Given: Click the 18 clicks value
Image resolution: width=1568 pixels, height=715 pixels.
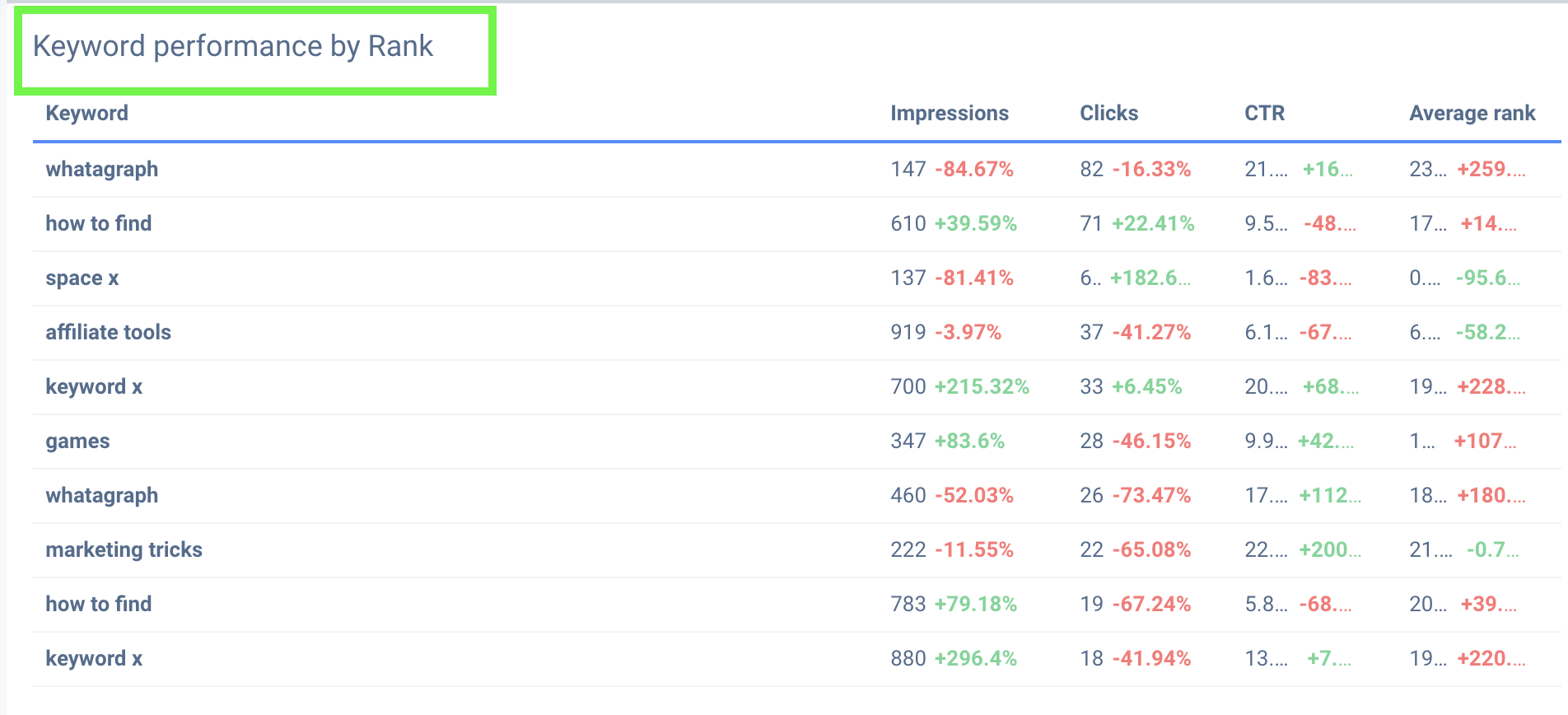Looking at the screenshot, I should [x=1092, y=658].
